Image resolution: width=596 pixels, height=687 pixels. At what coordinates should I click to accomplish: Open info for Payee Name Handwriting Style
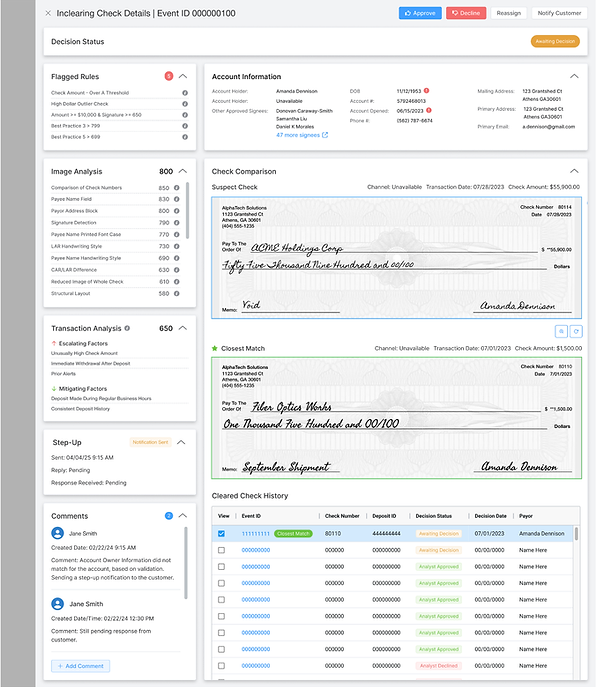[177, 258]
